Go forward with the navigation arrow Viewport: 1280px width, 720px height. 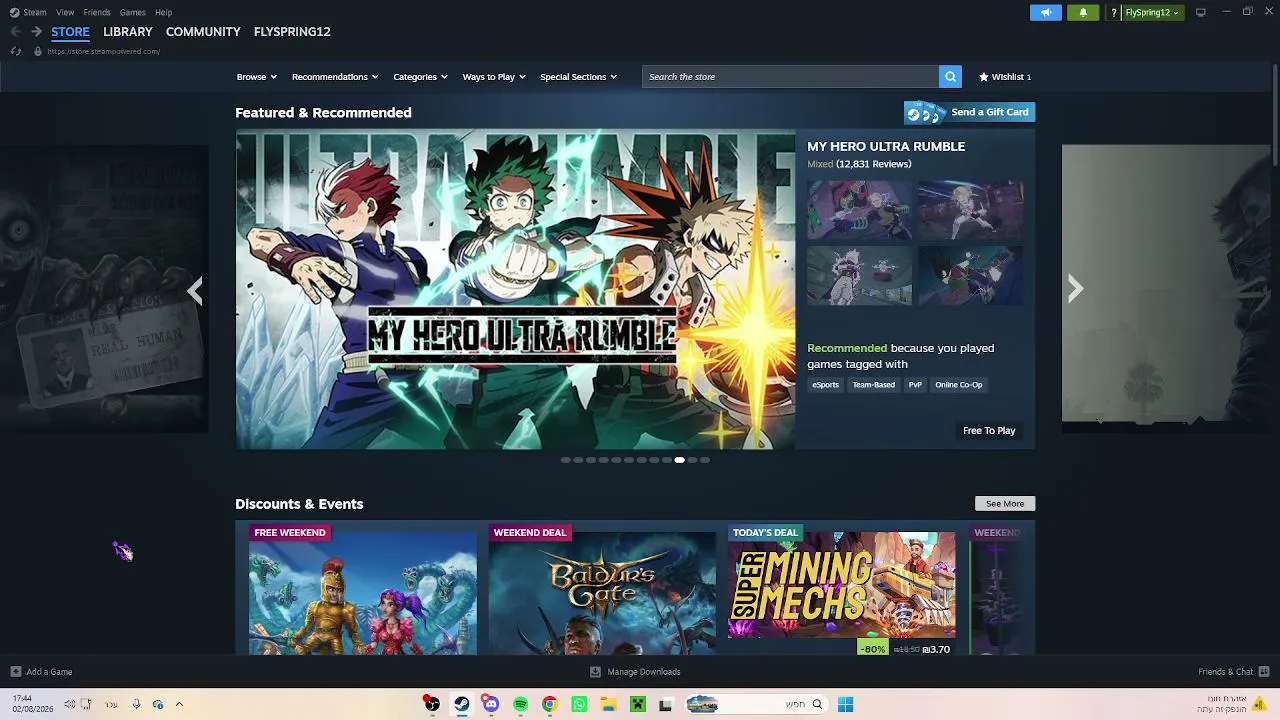point(36,32)
